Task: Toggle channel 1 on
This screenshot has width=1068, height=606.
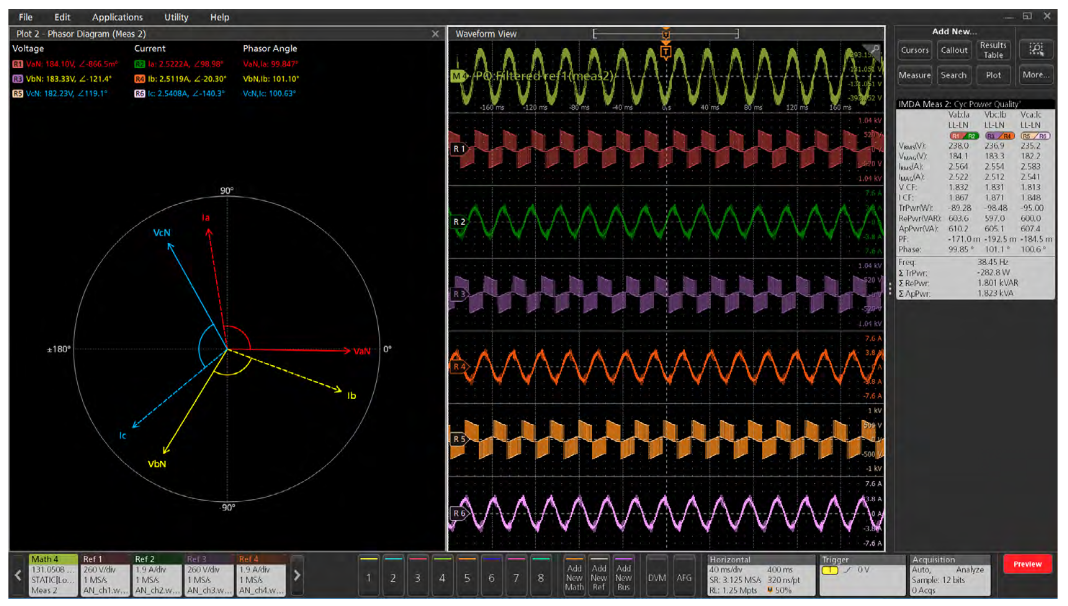Action: (369, 577)
